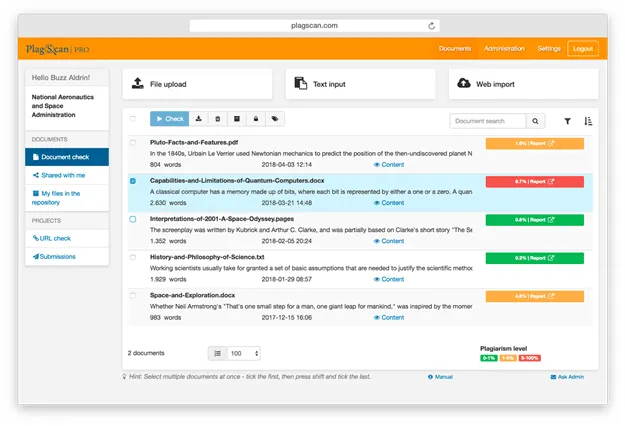Image resolution: width=625 pixels, height=426 pixels.
Task: Open the 100 per-page dropdown
Action: coord(243,353)
